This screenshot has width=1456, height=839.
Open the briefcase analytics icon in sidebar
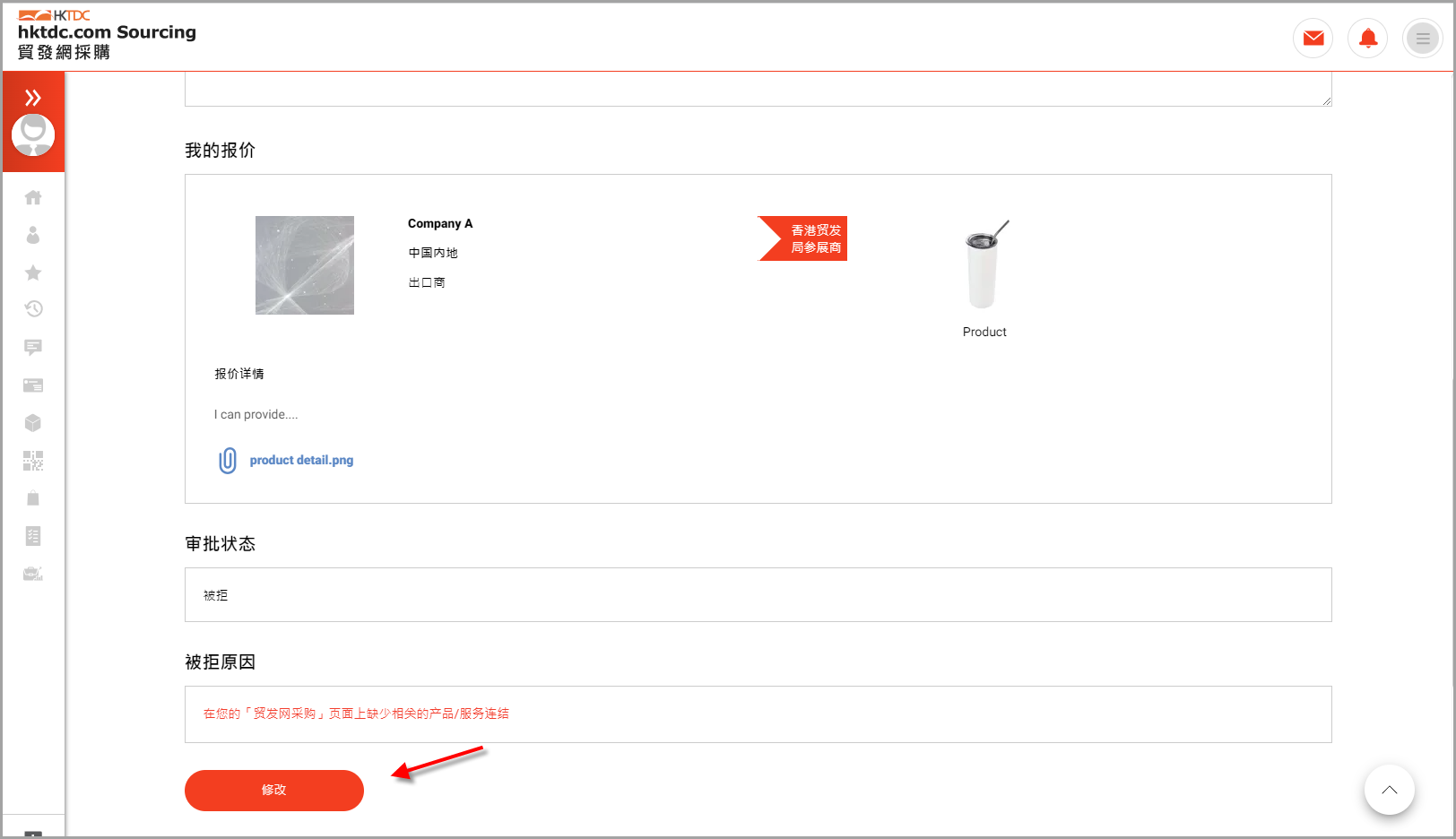33,574
